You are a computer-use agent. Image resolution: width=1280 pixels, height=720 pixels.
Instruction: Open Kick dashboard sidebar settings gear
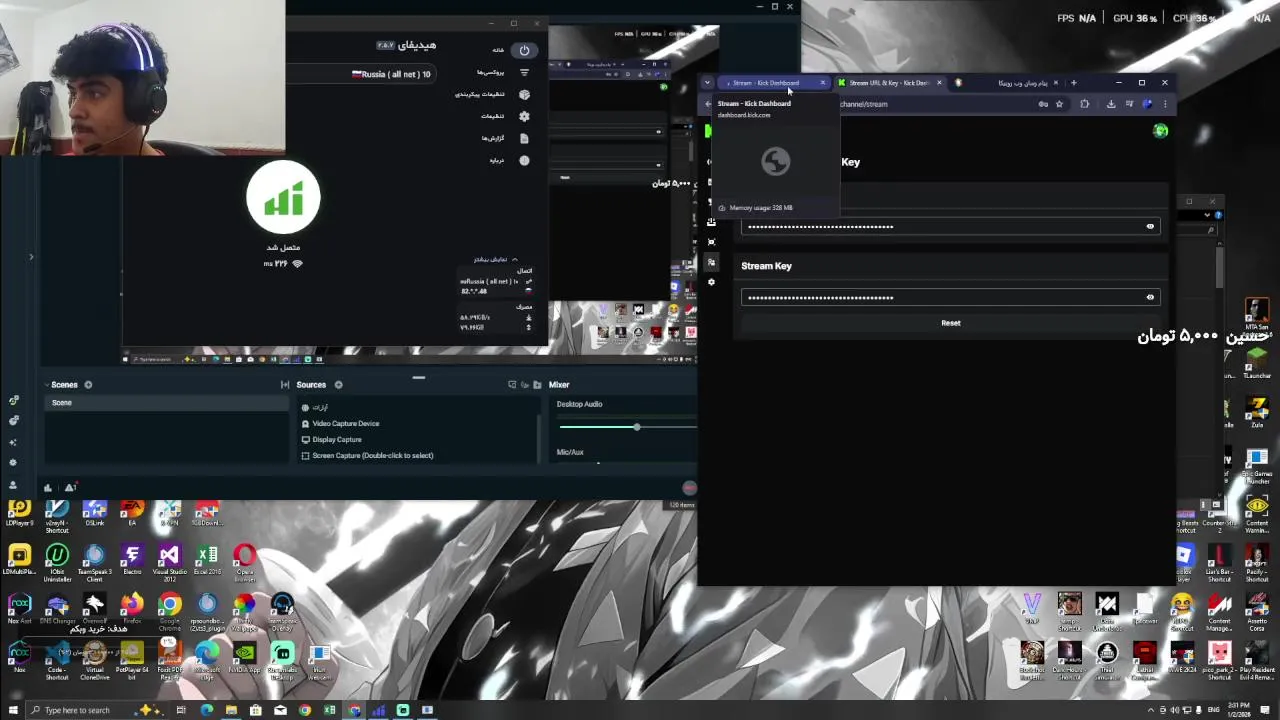click(711, 282)
